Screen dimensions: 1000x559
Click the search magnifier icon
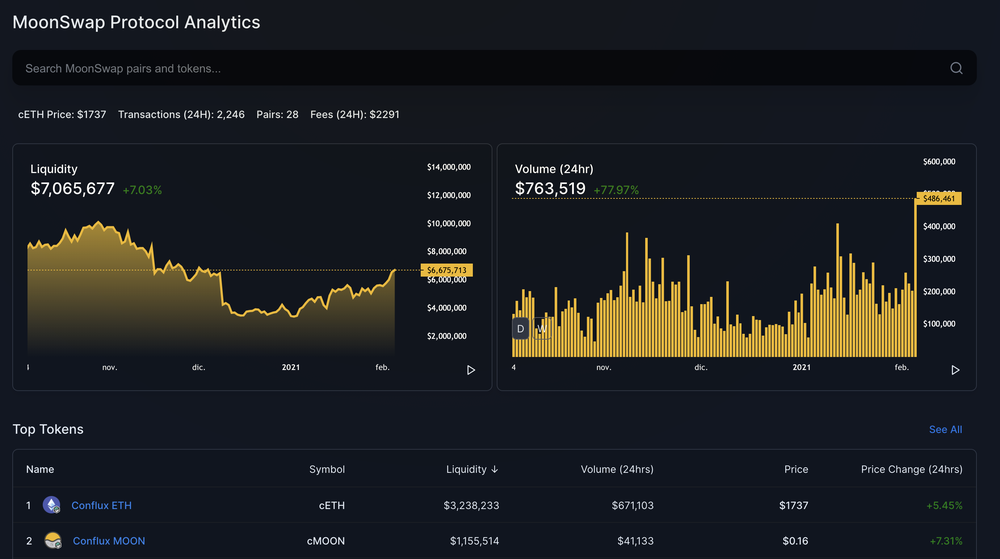956,68
